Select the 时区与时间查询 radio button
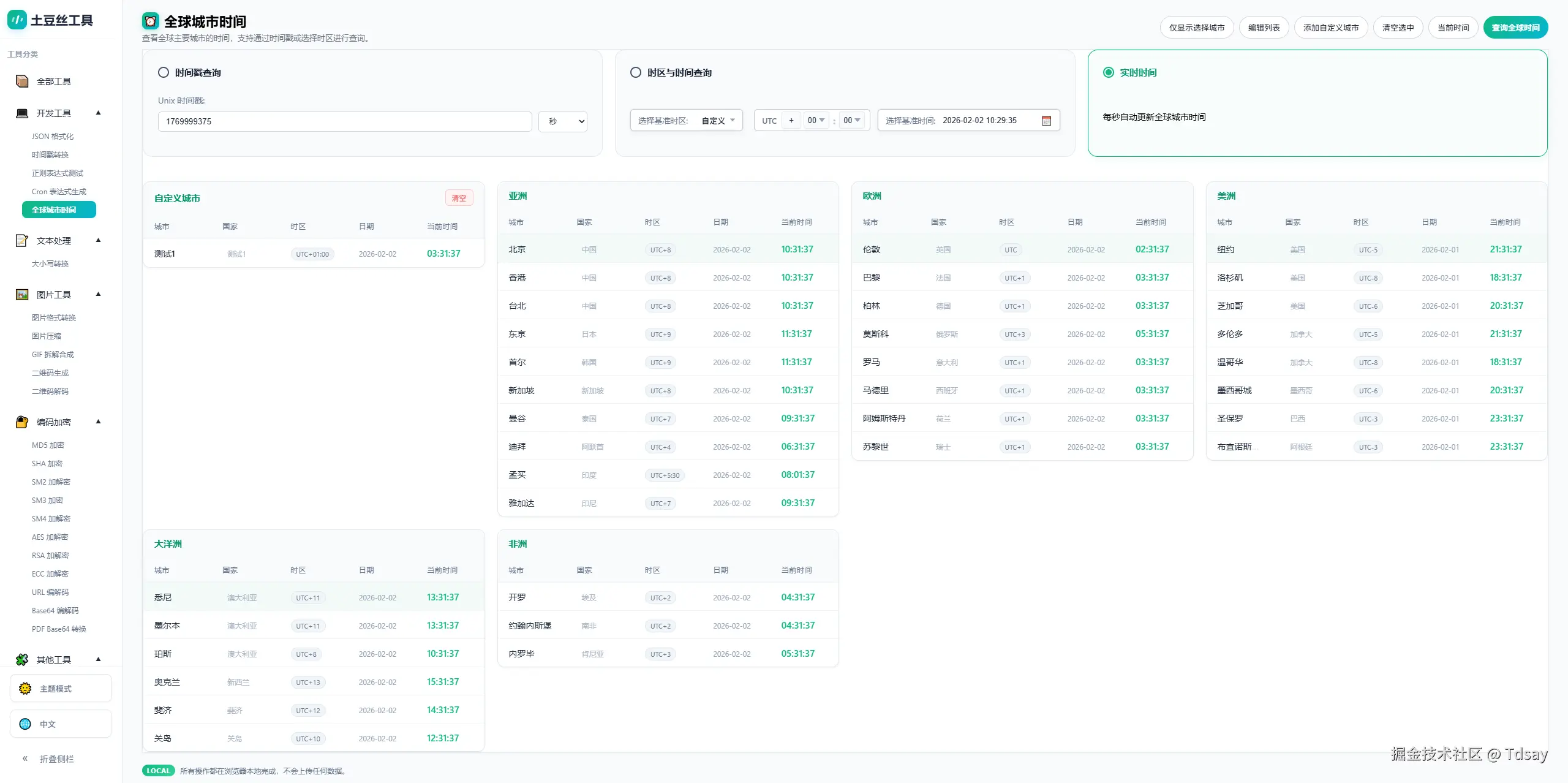The height and width of the screenshot is (783, 1568). click(x=636, y=72)
